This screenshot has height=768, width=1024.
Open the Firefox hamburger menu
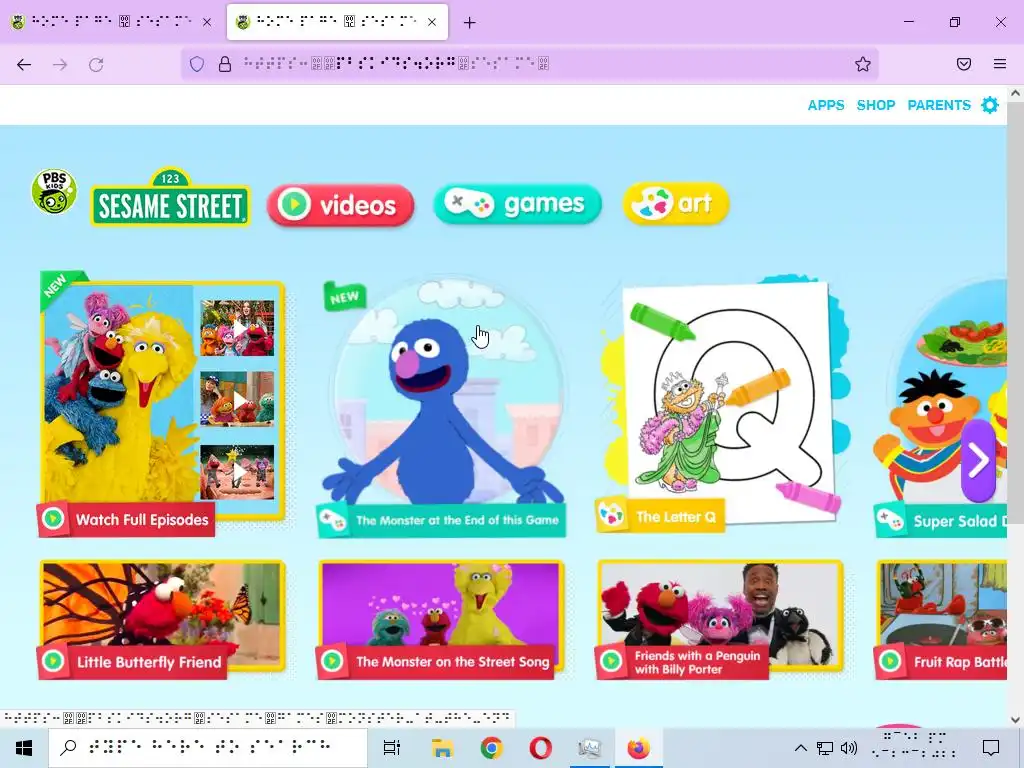(x=1000, y=64)
